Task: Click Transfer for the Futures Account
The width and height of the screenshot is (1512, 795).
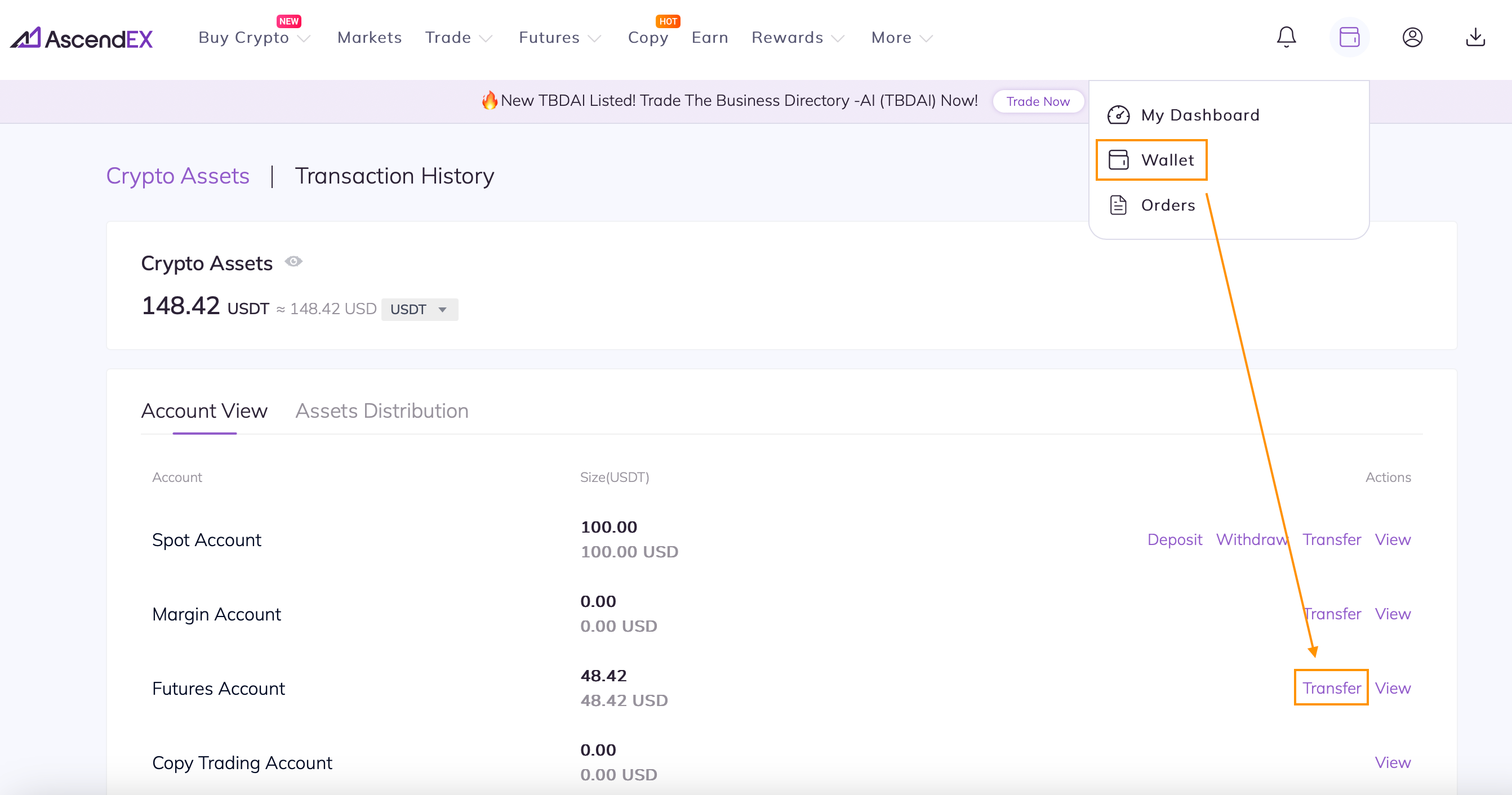Action: 1331,687
